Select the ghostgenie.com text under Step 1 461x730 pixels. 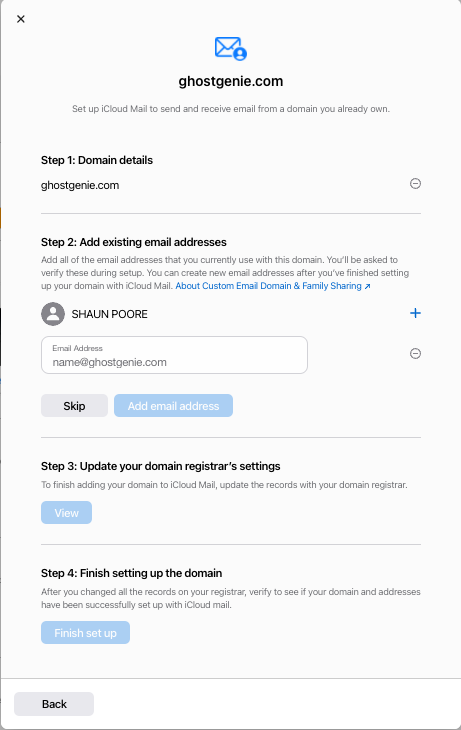[80, 185]
